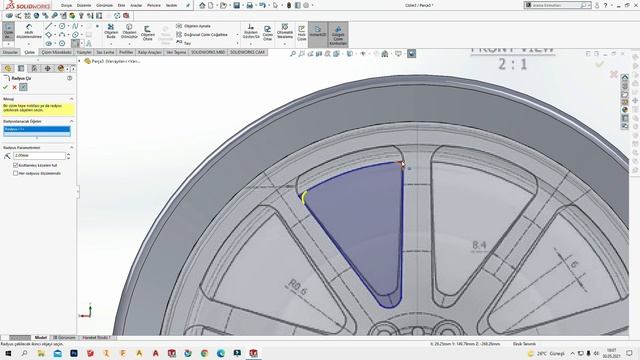Click the help question mark in Radyus Çiz panel
This screenshot has height=360, width=640.
[69, 78]
